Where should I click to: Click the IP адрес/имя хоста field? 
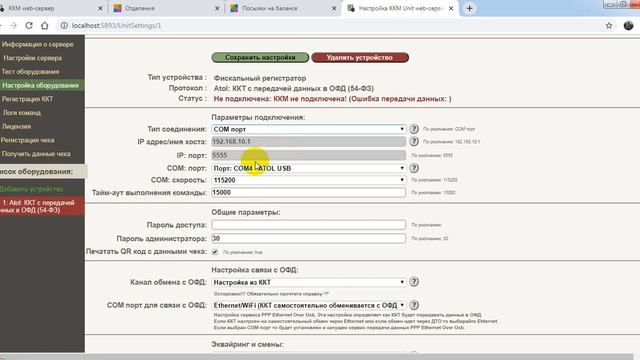[x=309, y=141]
